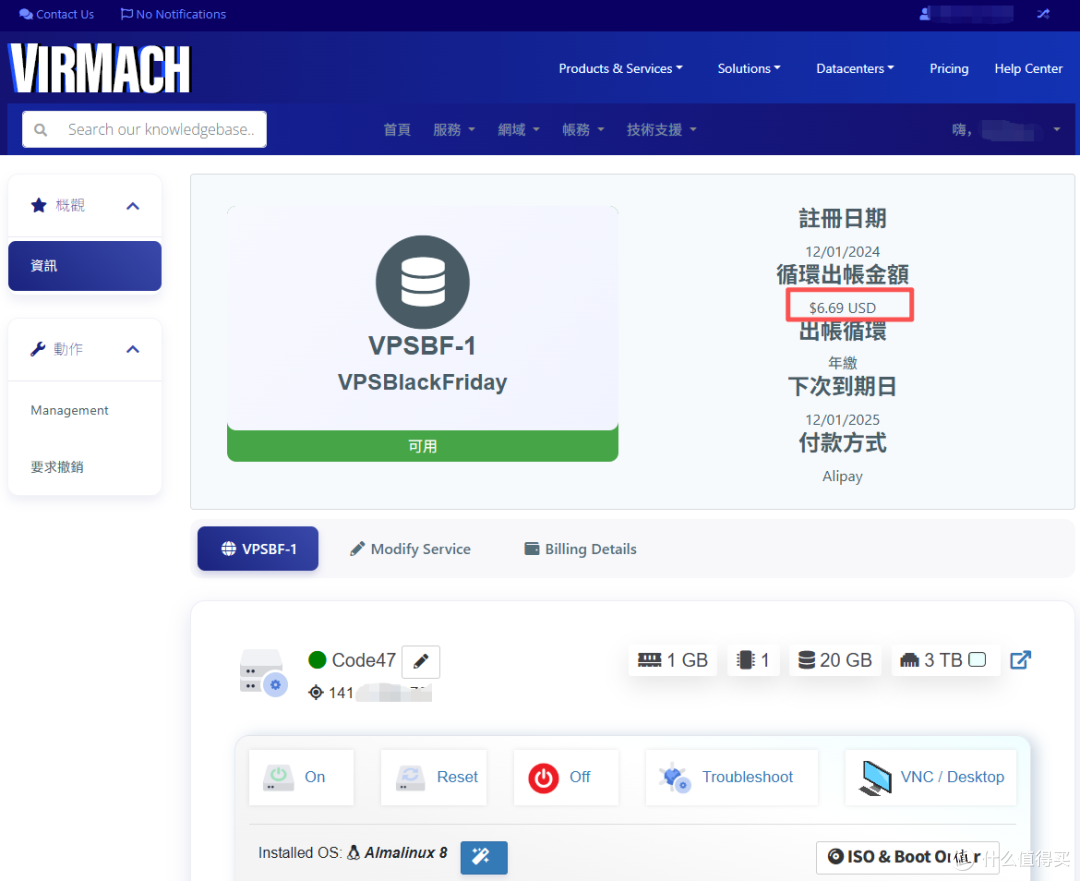The image size is (1080, 881).
Task: Toggle the checkbox beside 3 TB bandwidth
Action: click(x=977, y=660)
